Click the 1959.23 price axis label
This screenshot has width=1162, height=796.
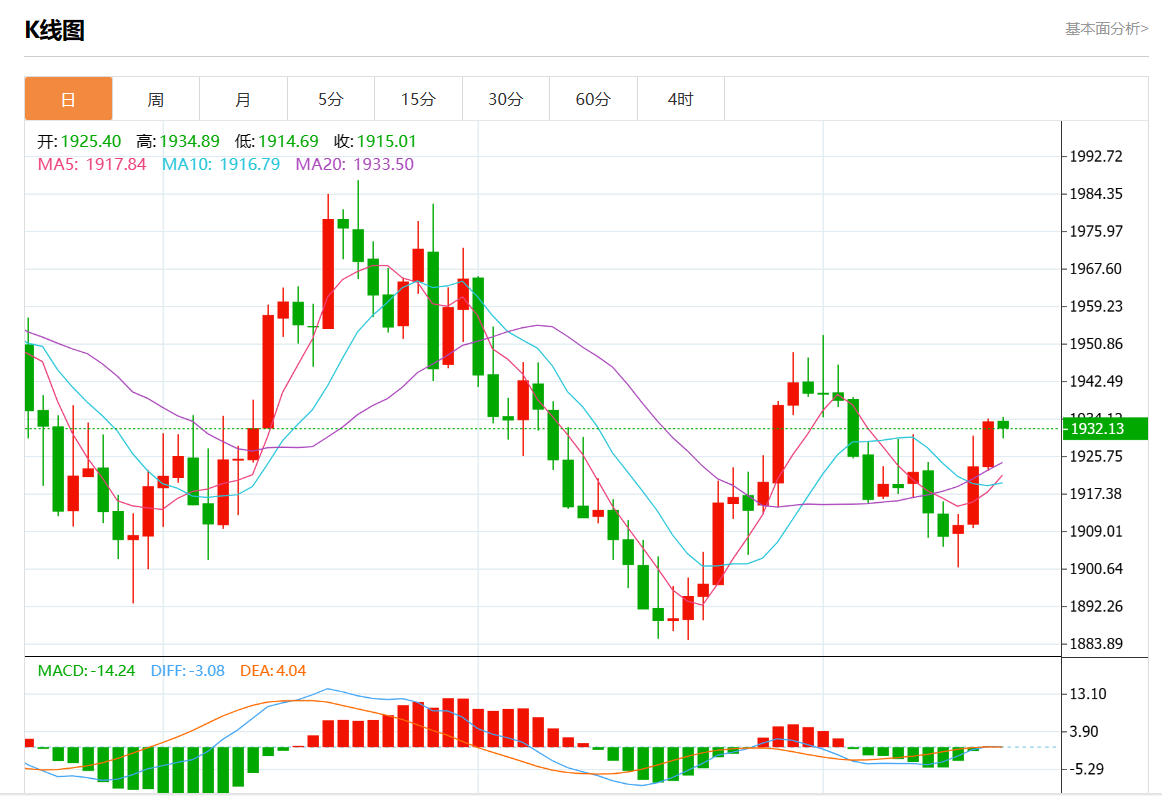click(1095, 306)
